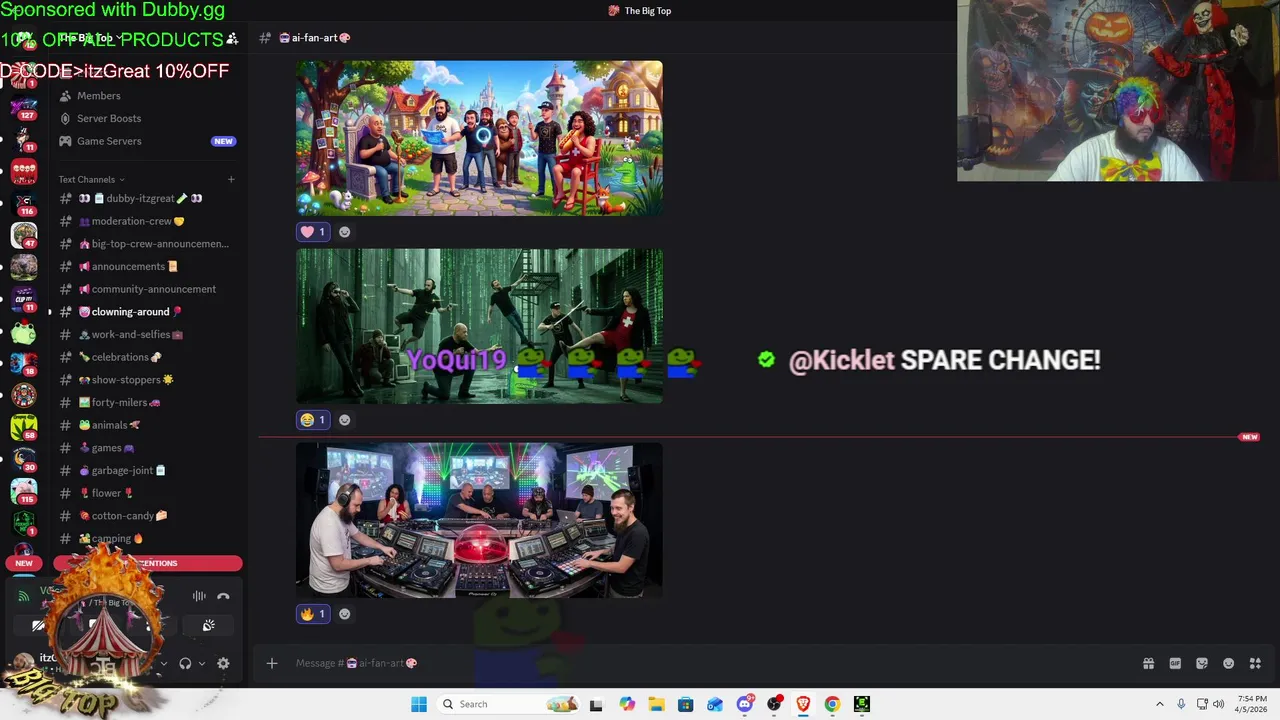Show hidden system tray icons
The height and width of the screenshot is (720, 1280).
pyautogui.click(x=1160, y=704)
